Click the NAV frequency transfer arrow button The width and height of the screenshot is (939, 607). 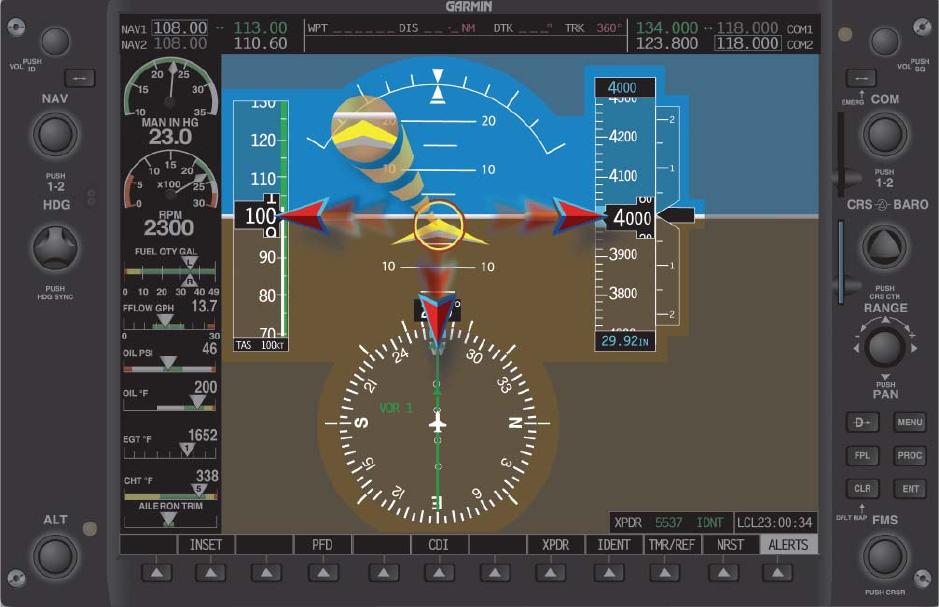coord(80,78)
